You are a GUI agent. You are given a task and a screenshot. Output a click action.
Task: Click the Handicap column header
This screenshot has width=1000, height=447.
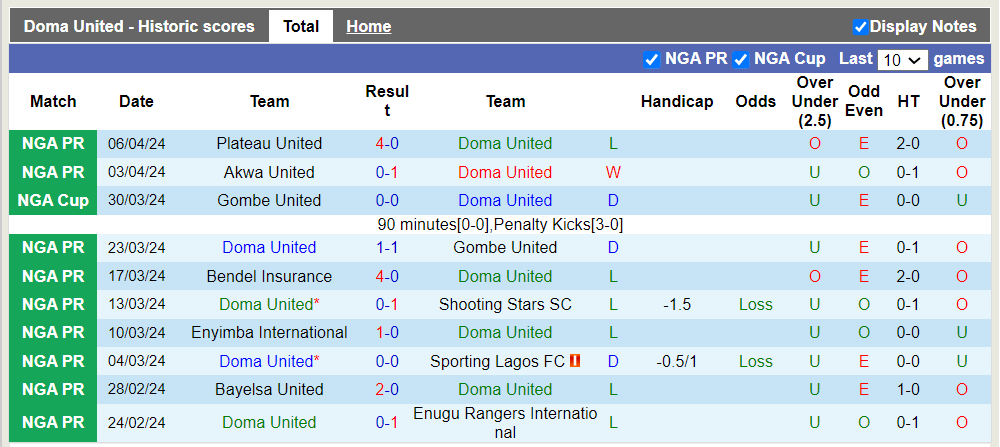(677, 101)
